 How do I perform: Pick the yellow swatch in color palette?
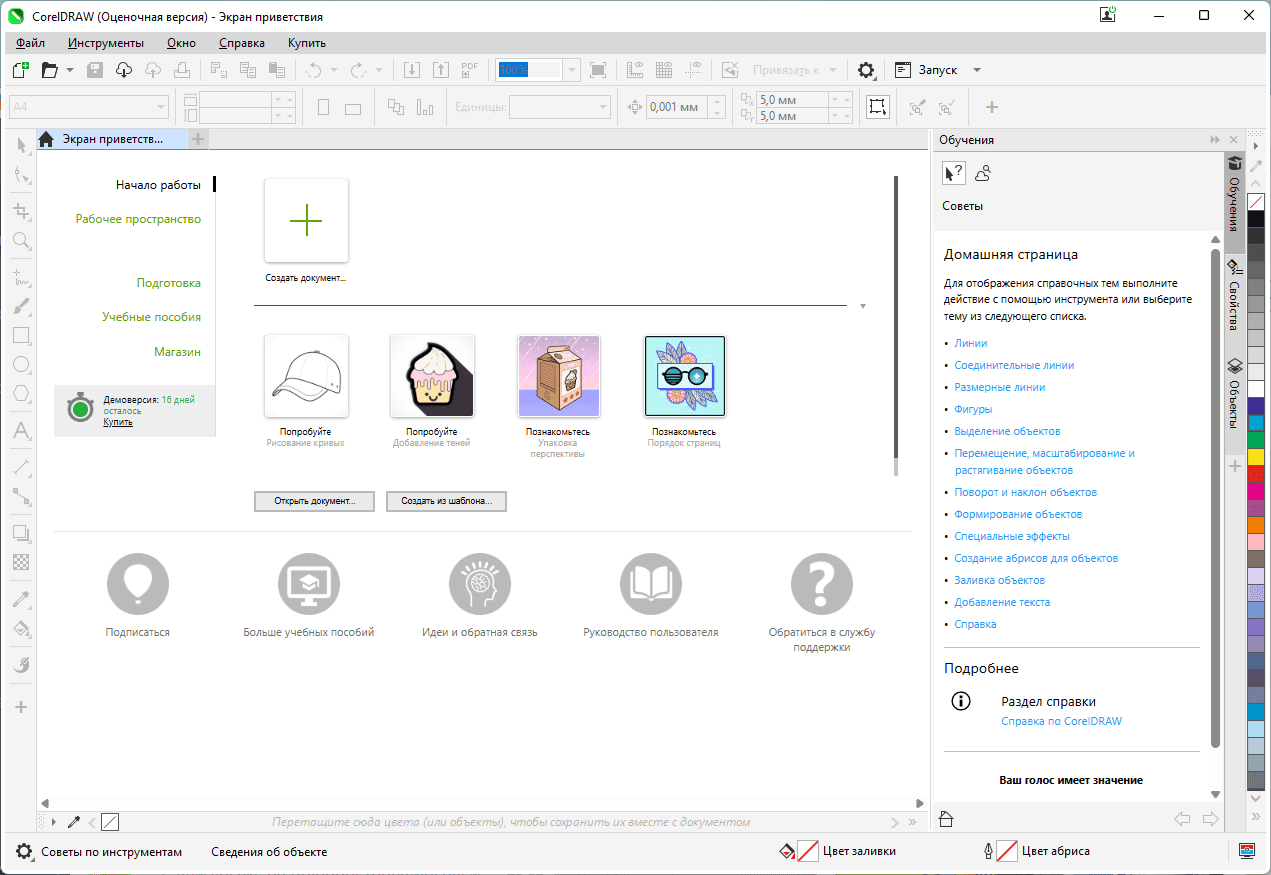(1256, 456)
